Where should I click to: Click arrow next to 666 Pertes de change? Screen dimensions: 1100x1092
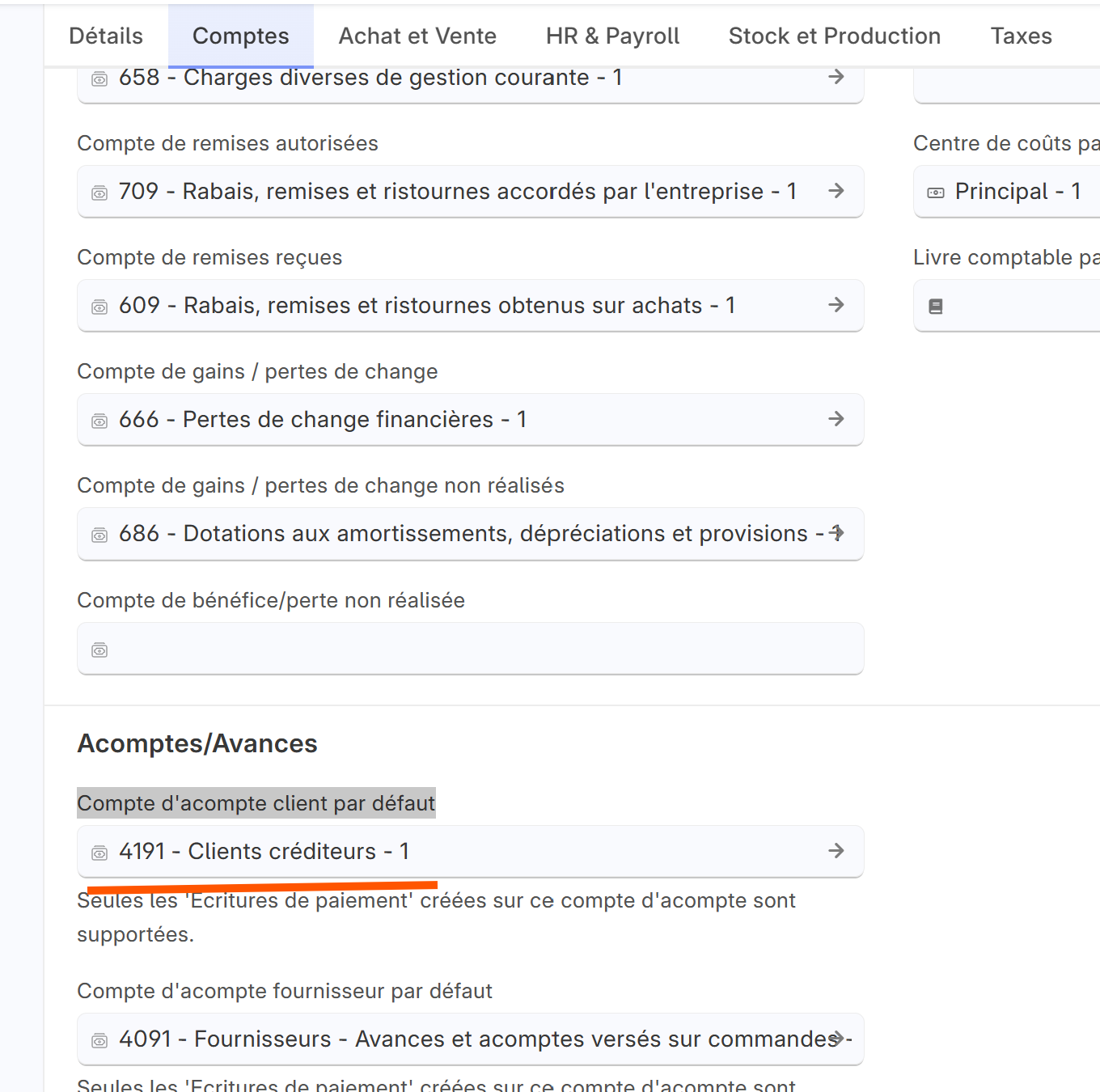[836, 419]
